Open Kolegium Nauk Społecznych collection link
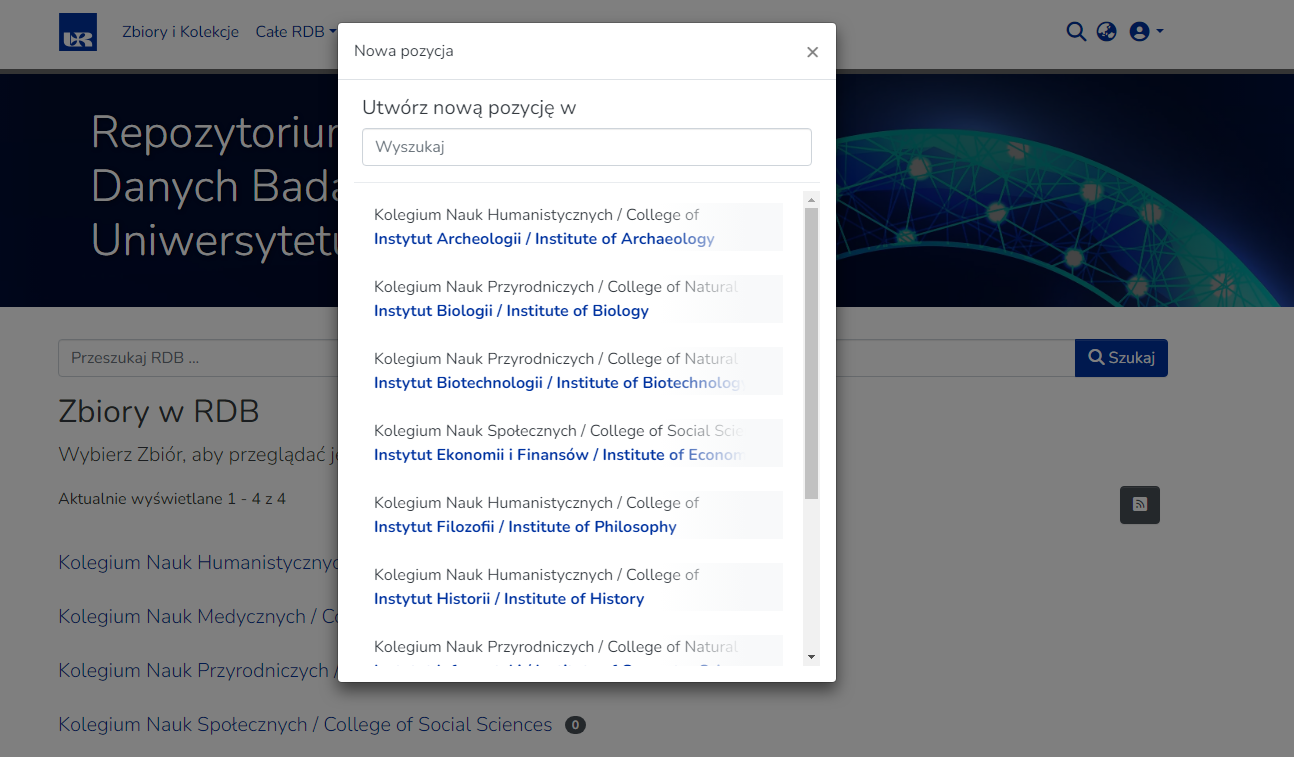 [305, 724]
